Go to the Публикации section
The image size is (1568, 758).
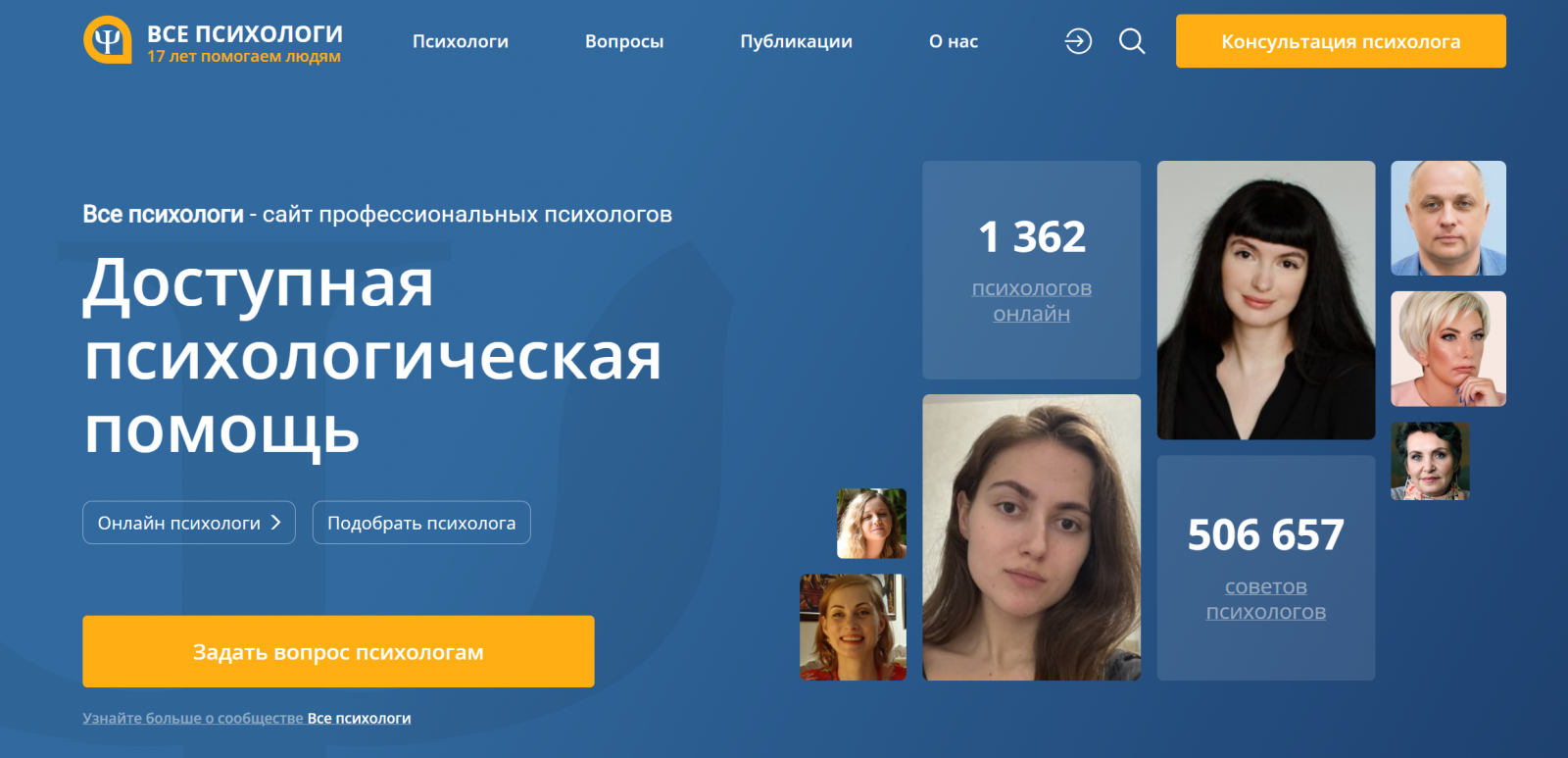click(796, 41)
